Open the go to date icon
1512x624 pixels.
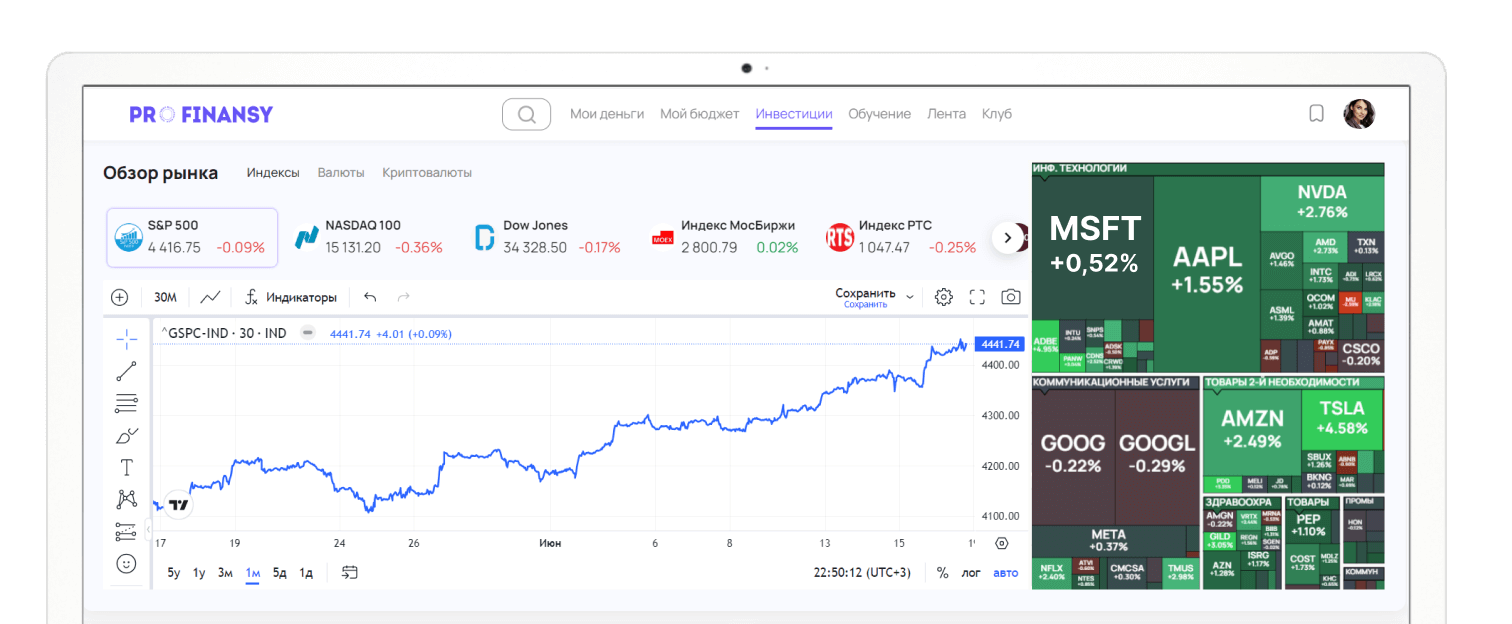pos(349,573)
